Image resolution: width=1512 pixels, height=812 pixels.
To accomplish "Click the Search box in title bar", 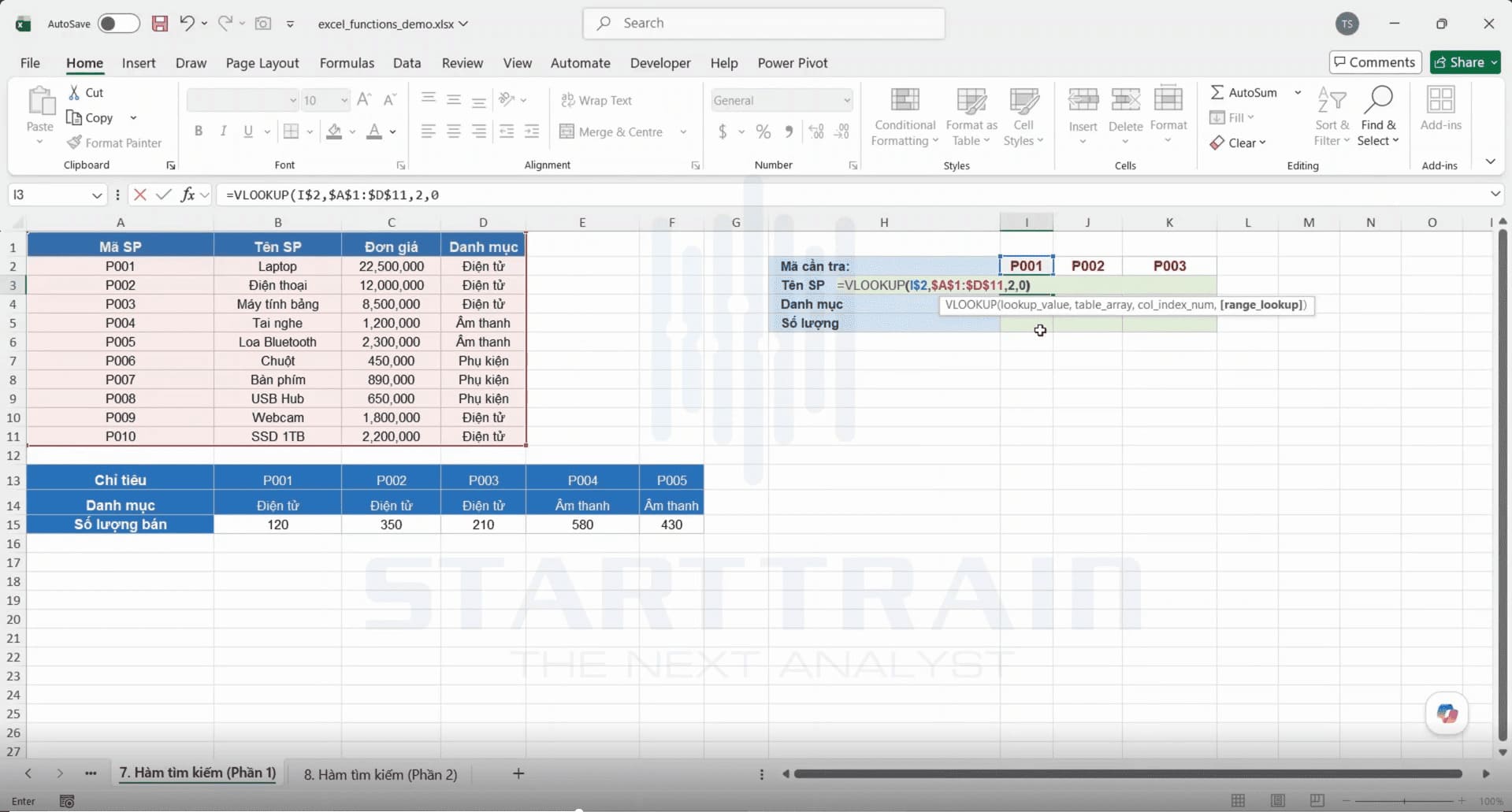I will coord(763,24).
